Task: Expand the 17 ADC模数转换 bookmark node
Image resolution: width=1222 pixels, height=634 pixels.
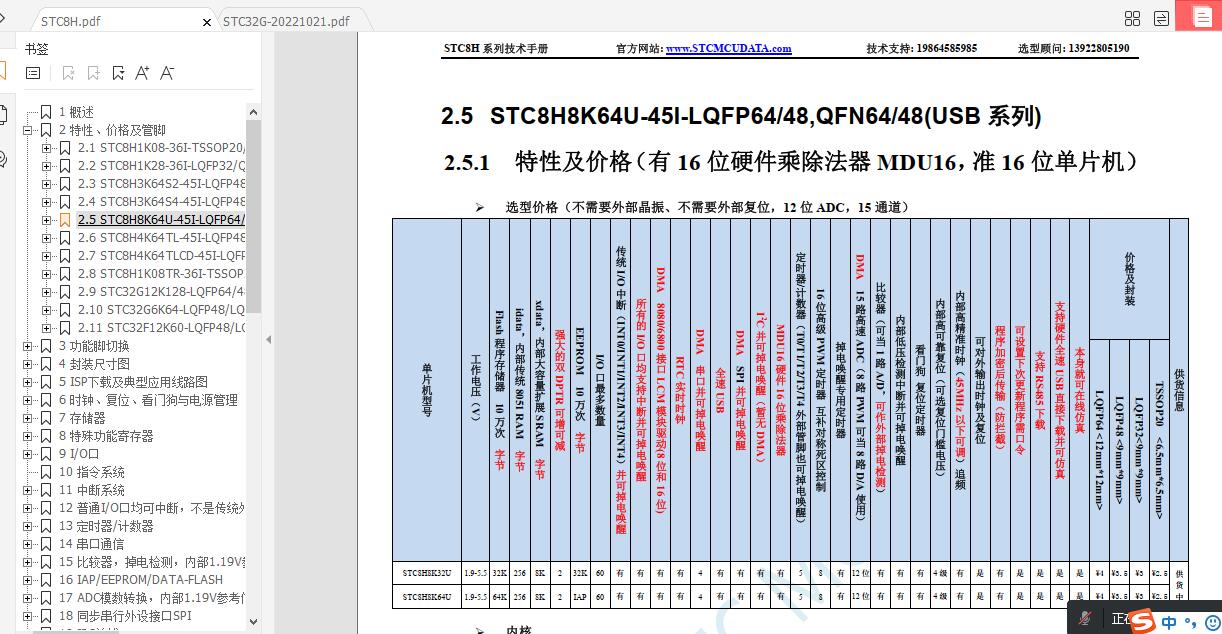Action: pyautogui.click(x=27, y=598)
